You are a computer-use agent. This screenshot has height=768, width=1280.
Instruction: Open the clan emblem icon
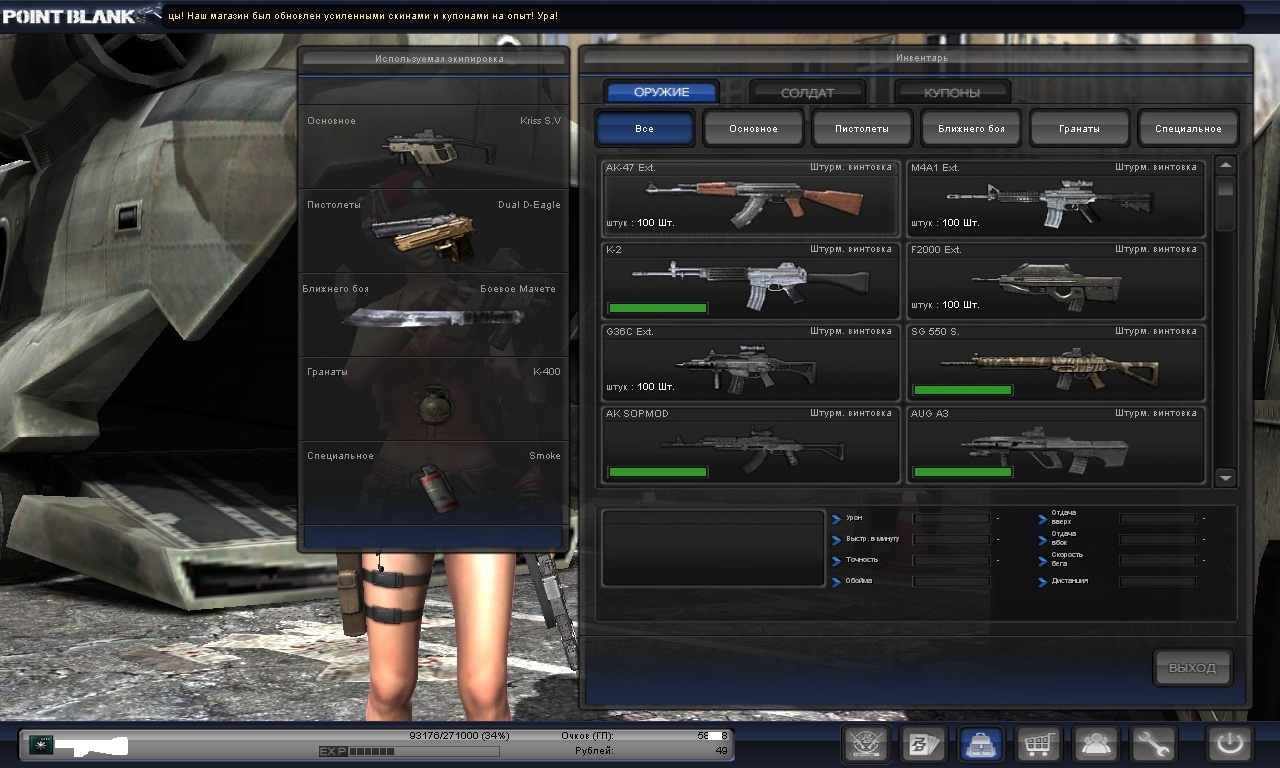tap(866, 744)
